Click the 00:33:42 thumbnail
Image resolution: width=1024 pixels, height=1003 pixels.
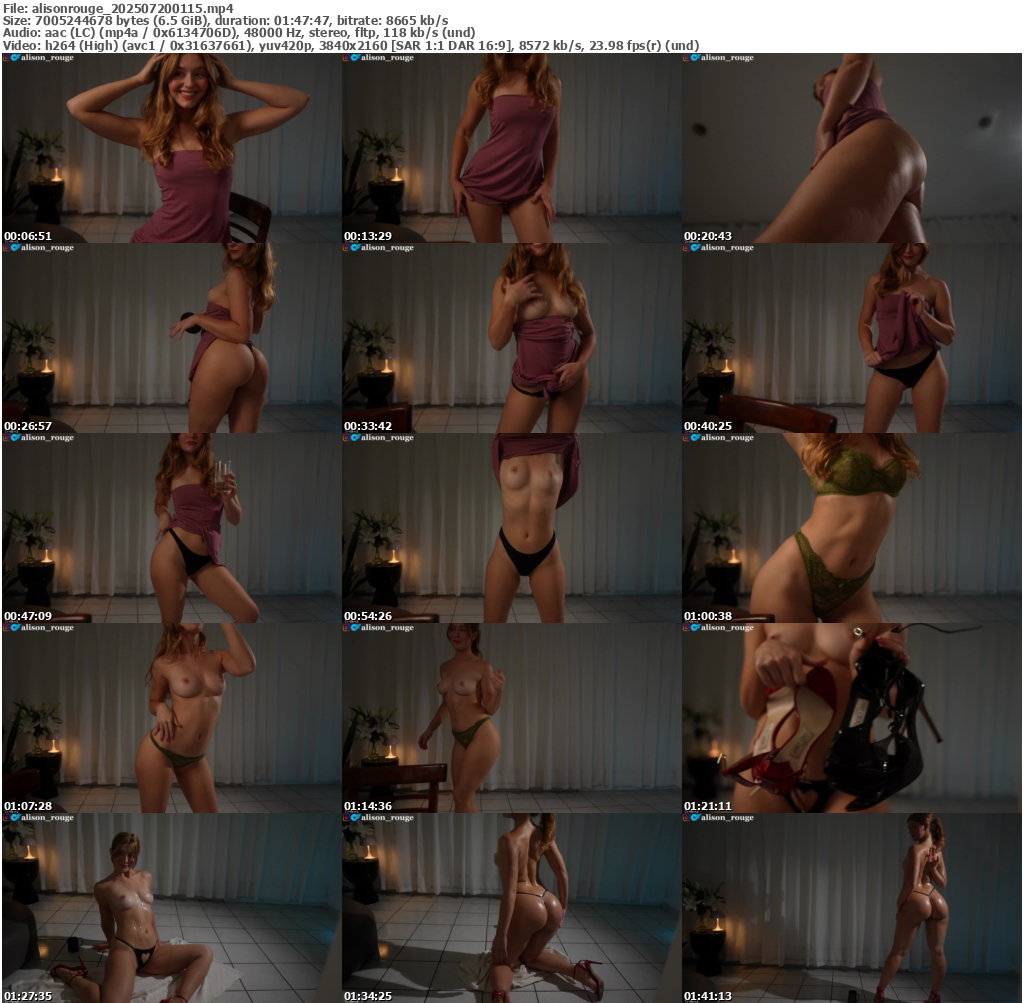tap(511, 338)
